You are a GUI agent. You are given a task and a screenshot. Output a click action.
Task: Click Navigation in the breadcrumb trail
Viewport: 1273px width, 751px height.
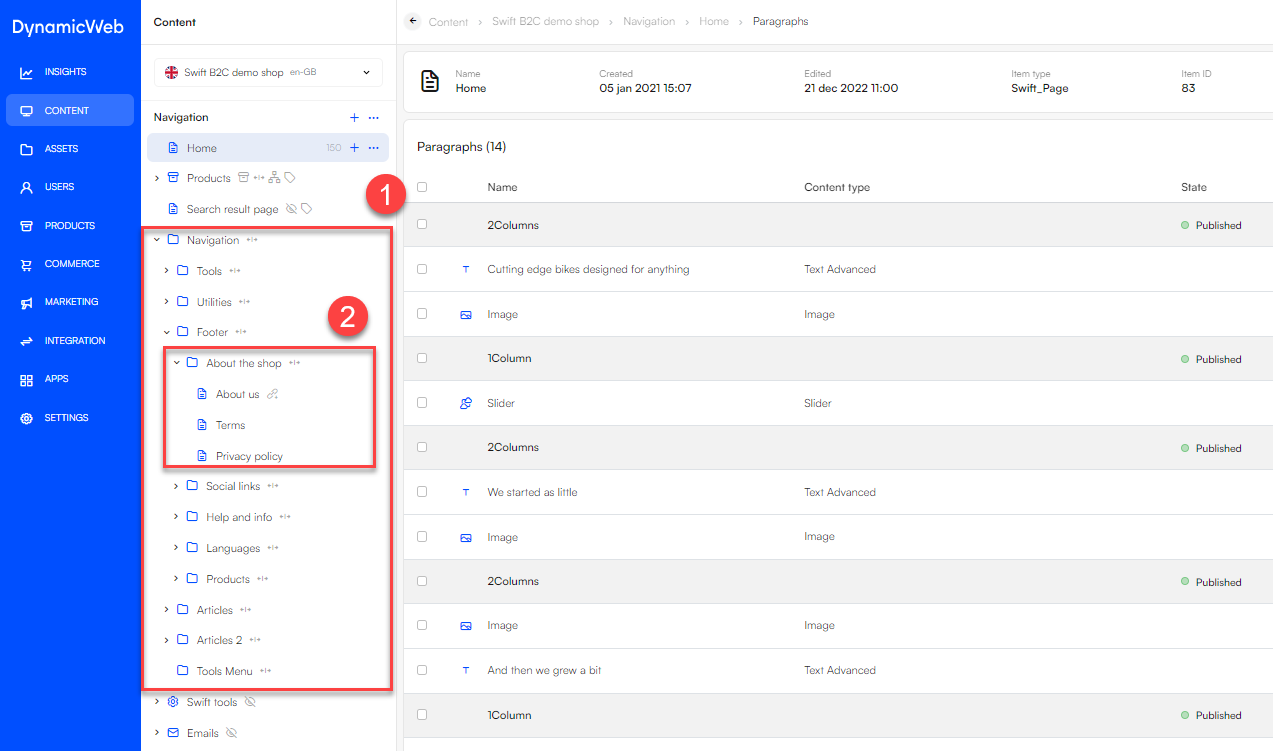coord(648,21)
